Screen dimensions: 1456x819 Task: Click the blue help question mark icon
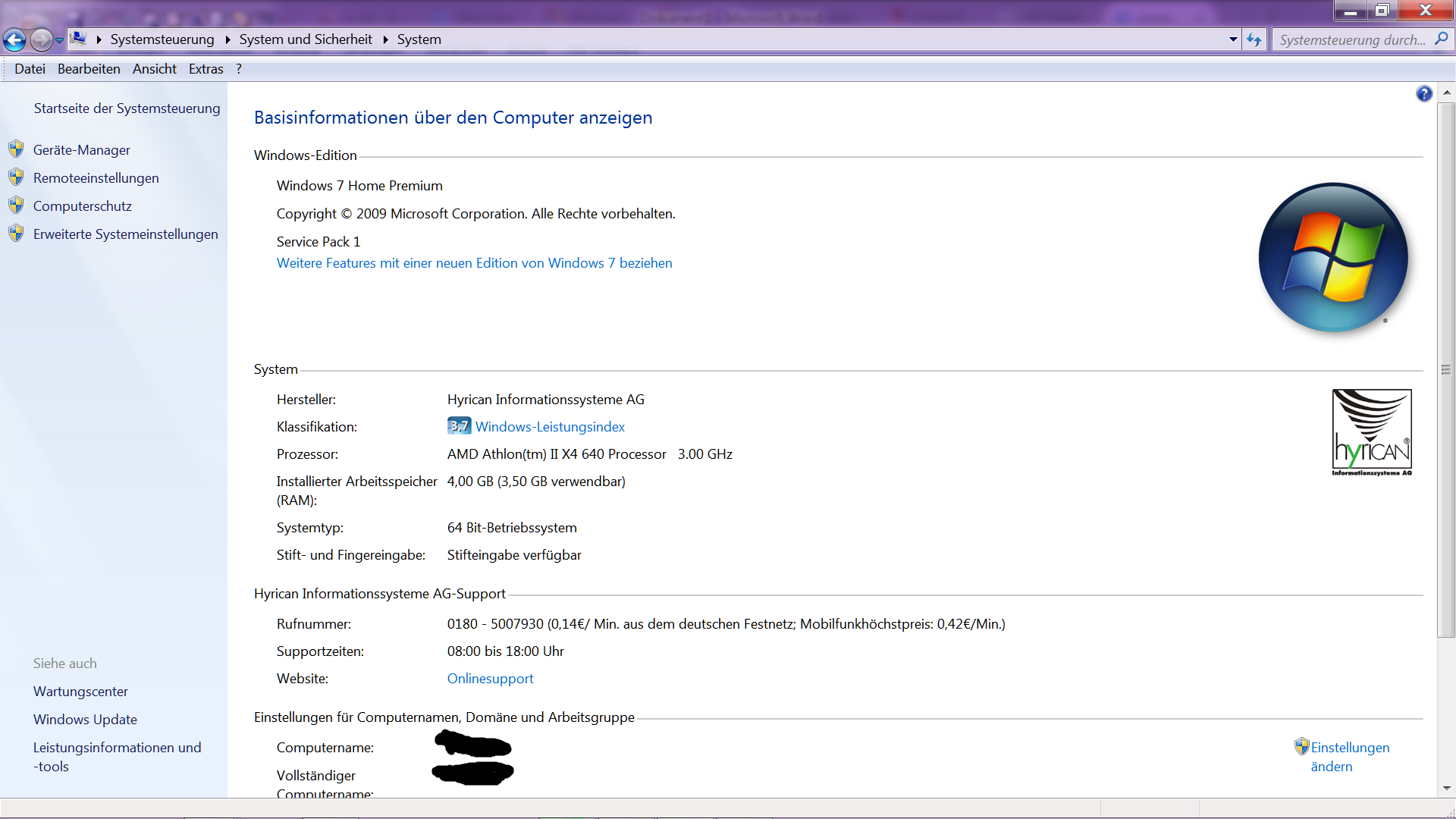point(1423,93)
